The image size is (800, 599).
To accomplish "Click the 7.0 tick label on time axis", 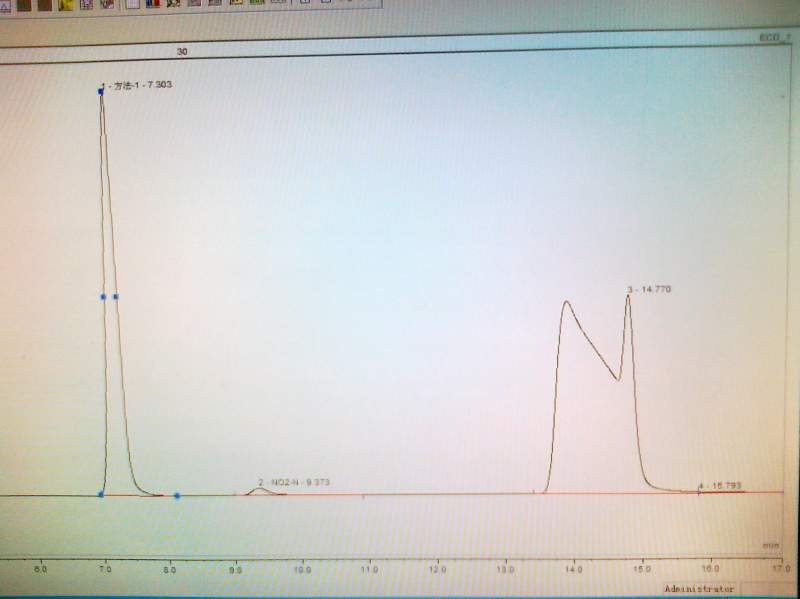I will click(105, 568).
